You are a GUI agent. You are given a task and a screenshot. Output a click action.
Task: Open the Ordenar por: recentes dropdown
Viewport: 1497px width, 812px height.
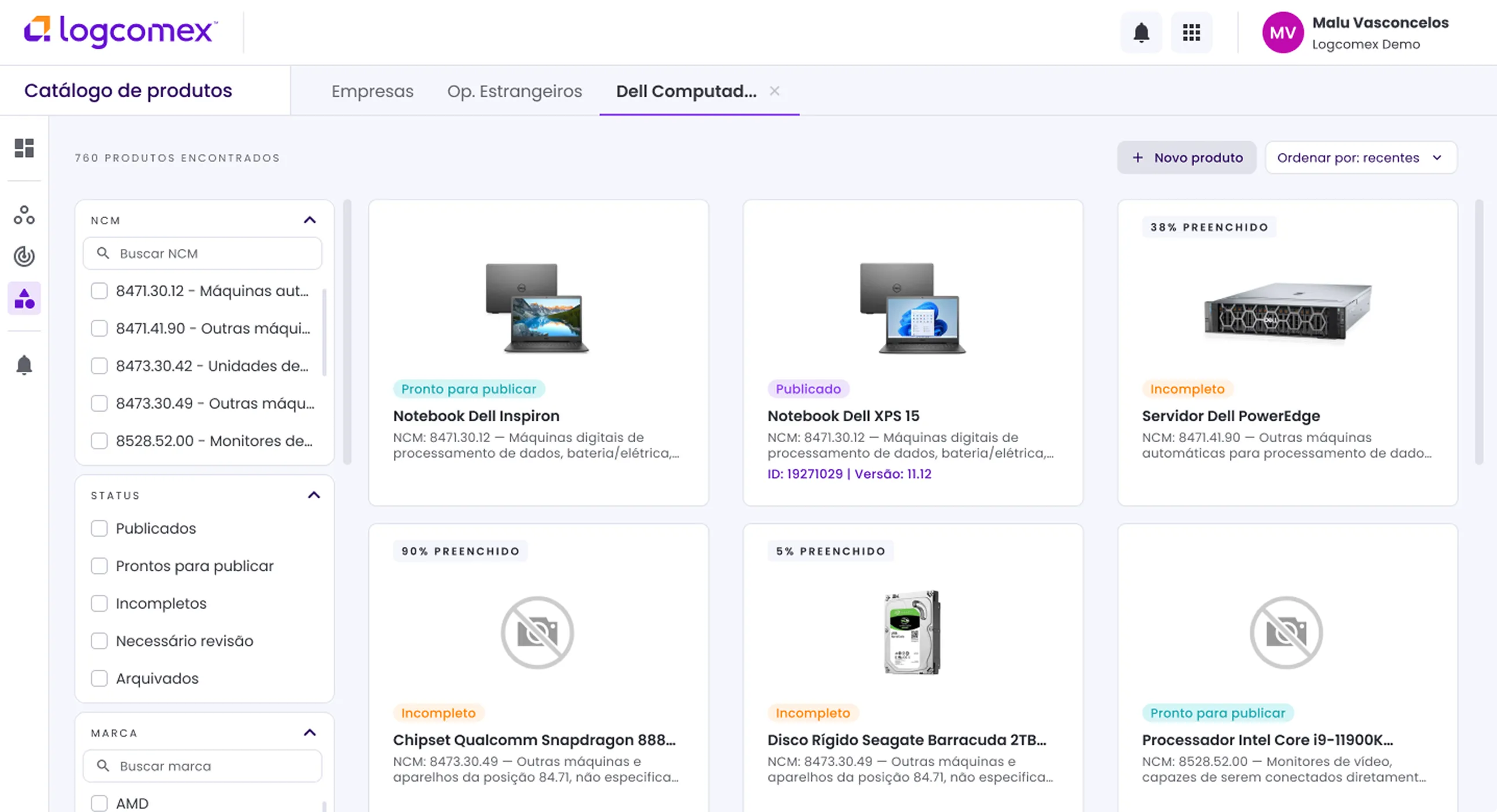[1360, 158]
